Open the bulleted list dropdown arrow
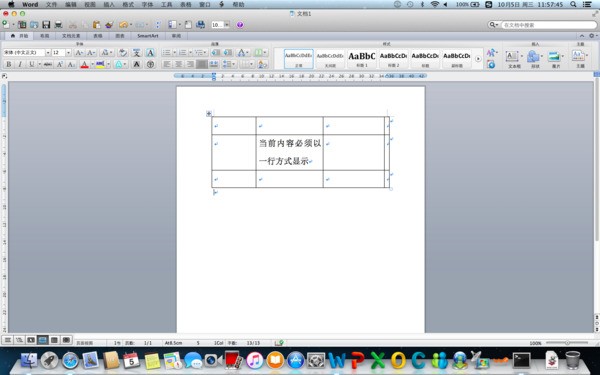 coord(174,52)
